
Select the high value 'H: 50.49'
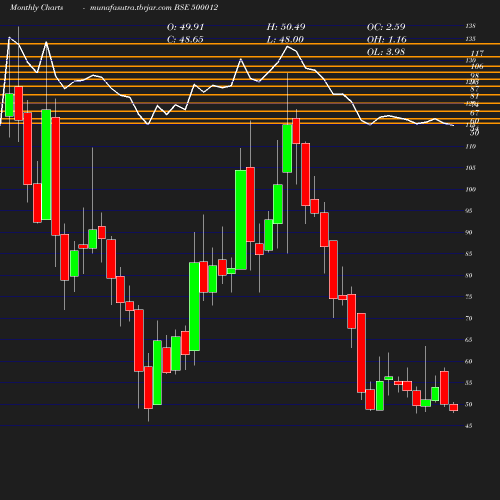pos(286,27)
